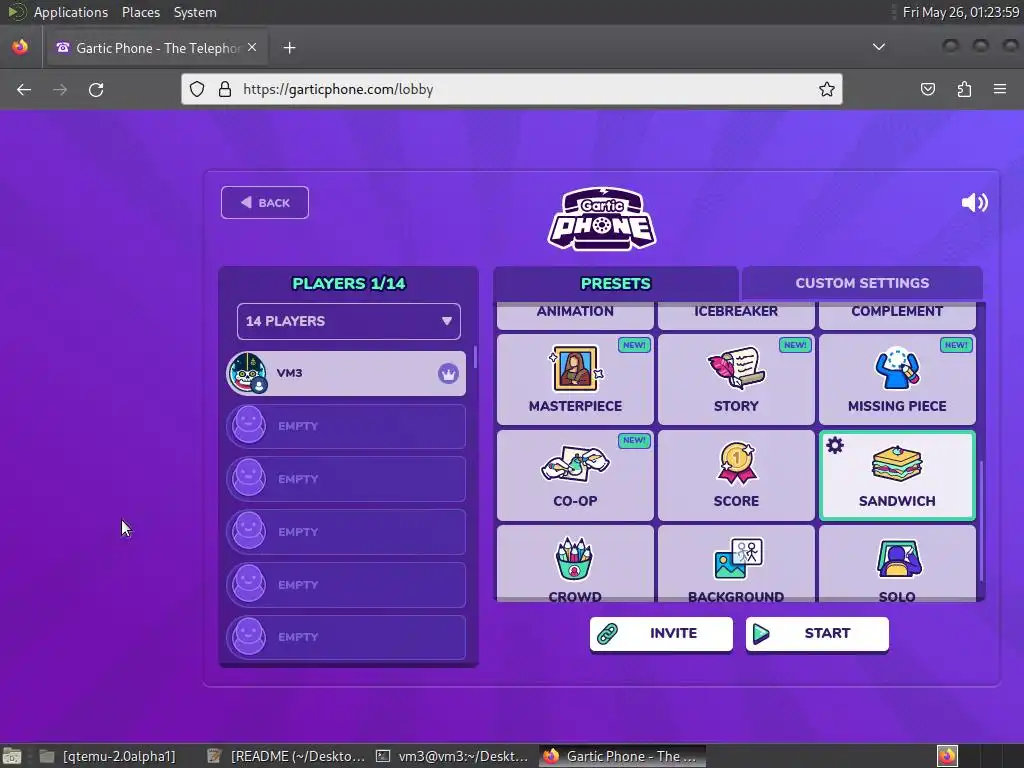
Task: Choose the Story preset
Action: (736, 379)
